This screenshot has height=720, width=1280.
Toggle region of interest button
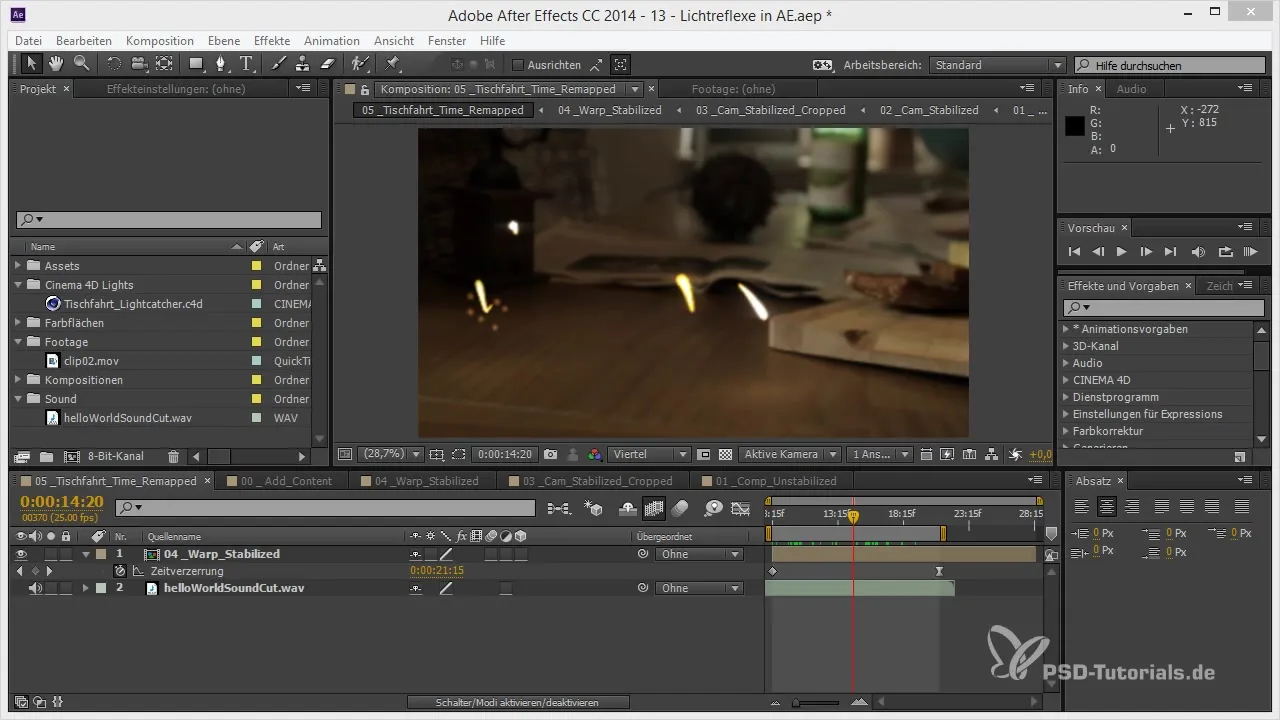tap(703, 454)
